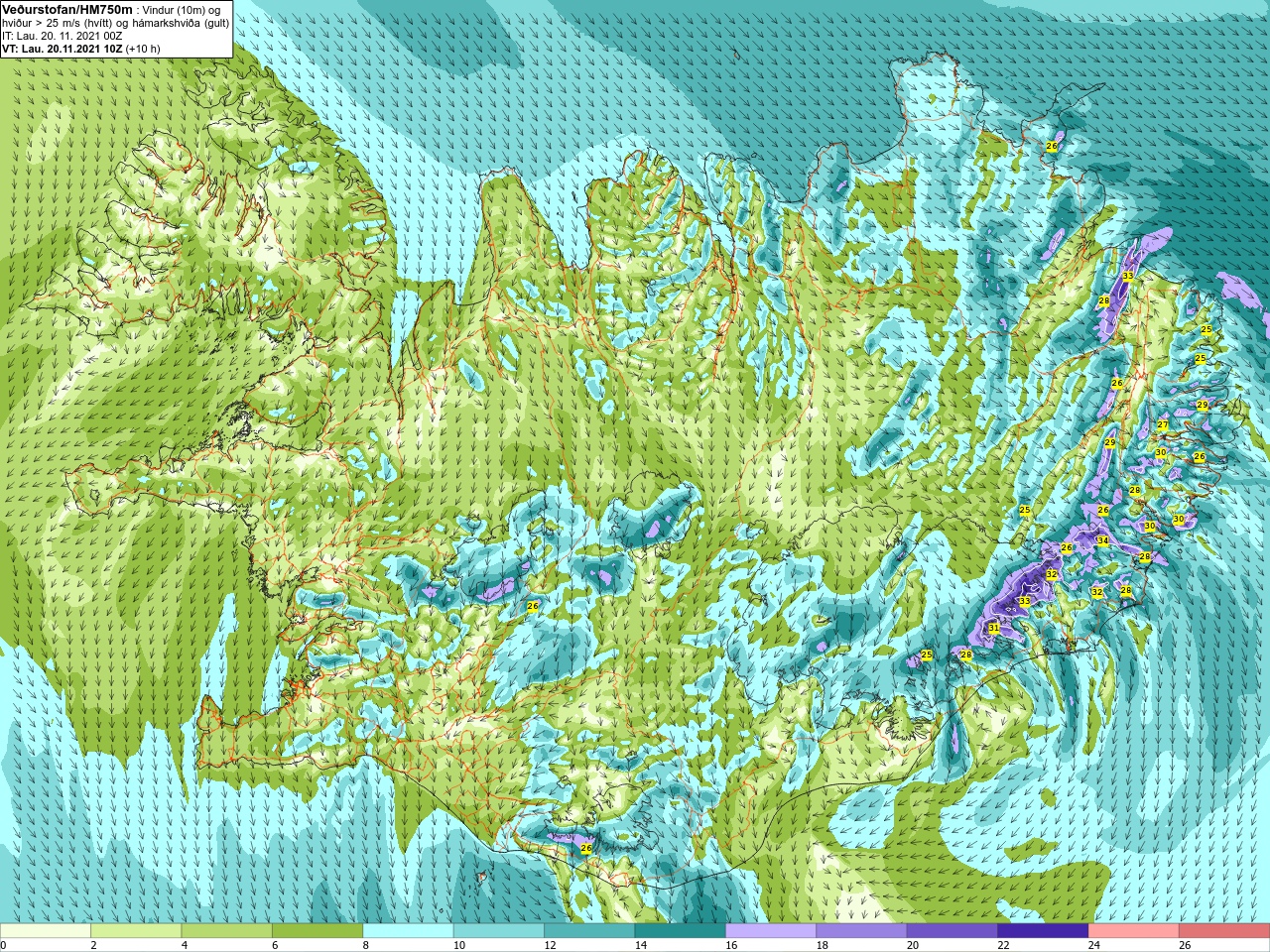The image size is (1270, 952).
Task: Click the 4 tick label on the color scale
Action: coord(184,945)
